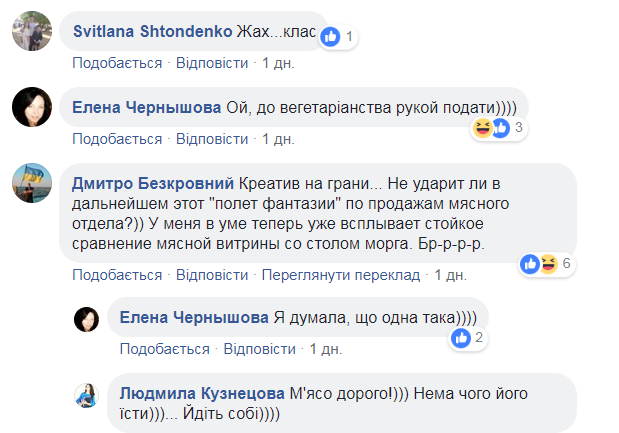Open Дмитро Безкровний profile name link
Viewport: 619px width, 433px height.
[155, 184]
